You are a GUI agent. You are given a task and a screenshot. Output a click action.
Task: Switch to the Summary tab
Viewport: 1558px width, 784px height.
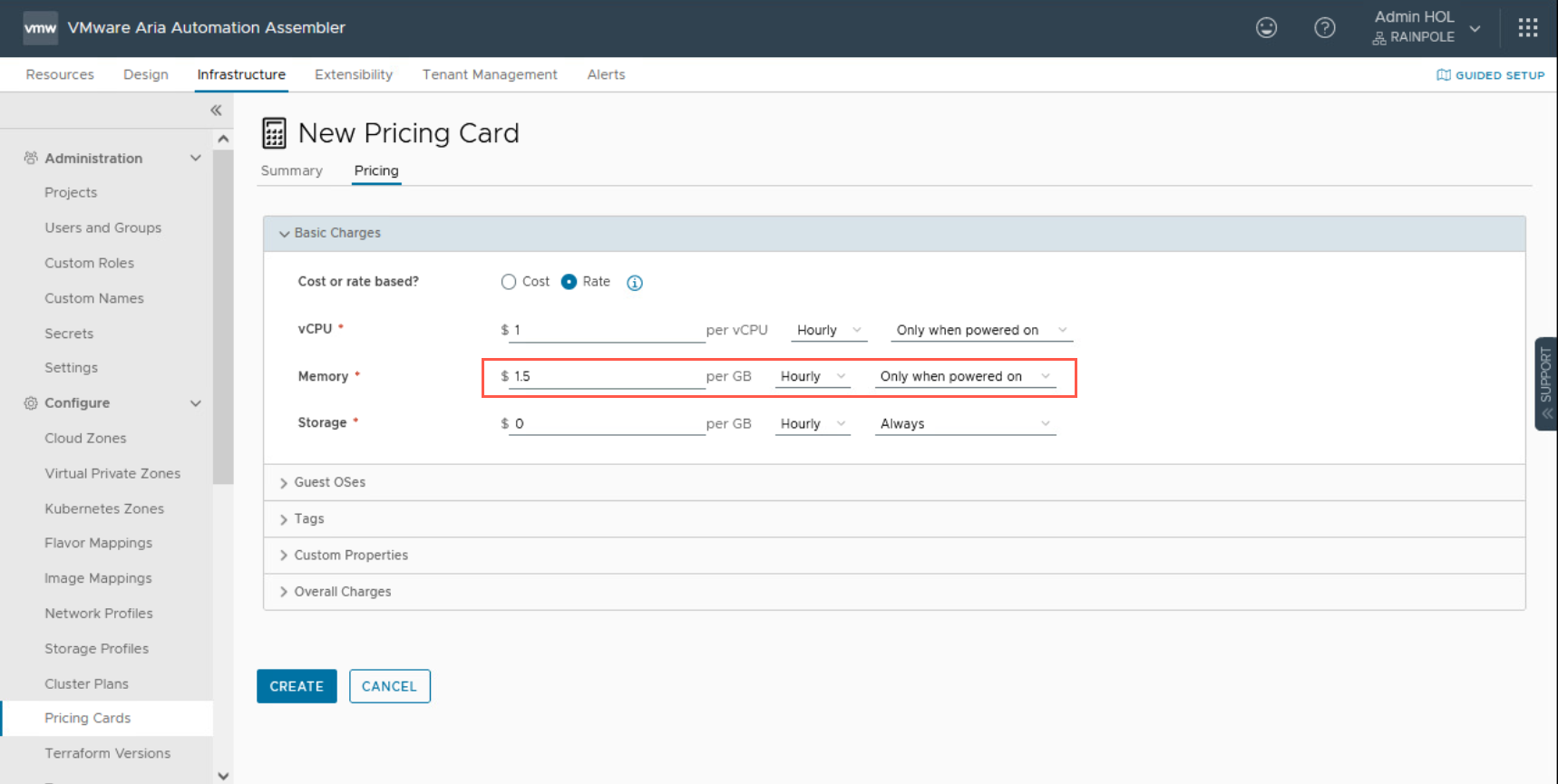click(x=291, y=170)
